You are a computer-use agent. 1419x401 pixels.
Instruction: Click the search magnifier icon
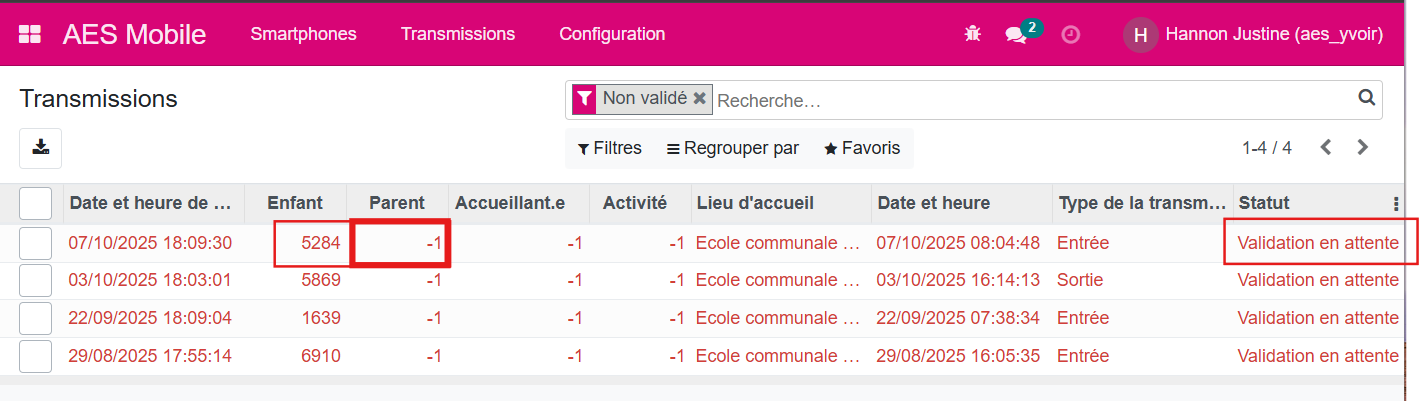click(x=1366, y=98)
